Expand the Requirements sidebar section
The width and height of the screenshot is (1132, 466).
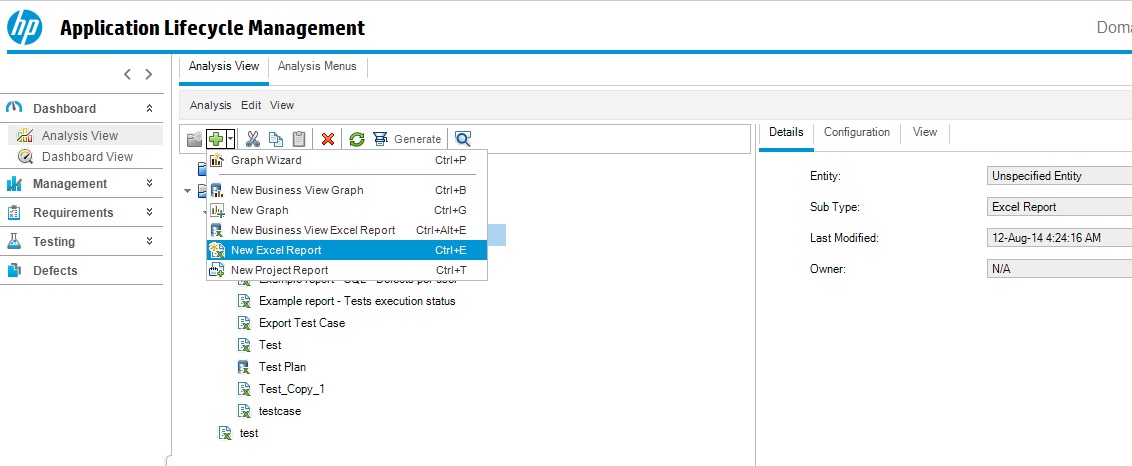point(149,212)
